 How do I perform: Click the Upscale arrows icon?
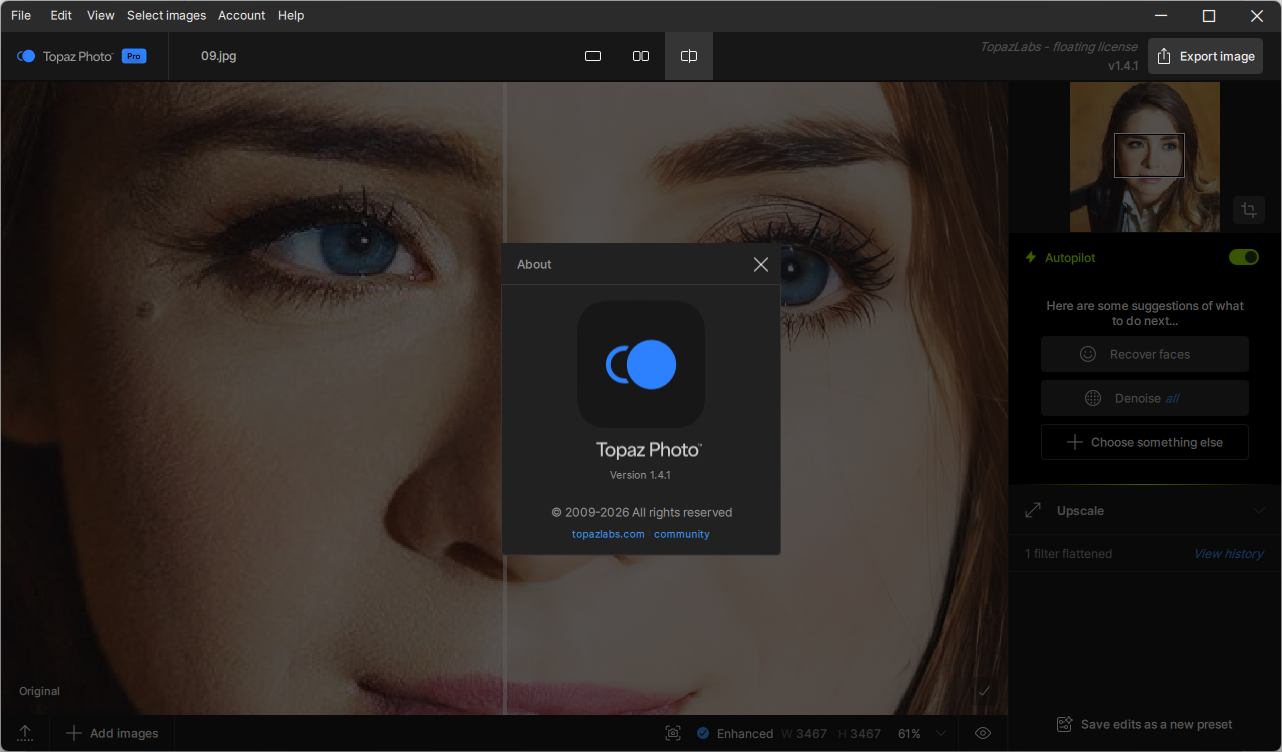(x=1033, y=511)
